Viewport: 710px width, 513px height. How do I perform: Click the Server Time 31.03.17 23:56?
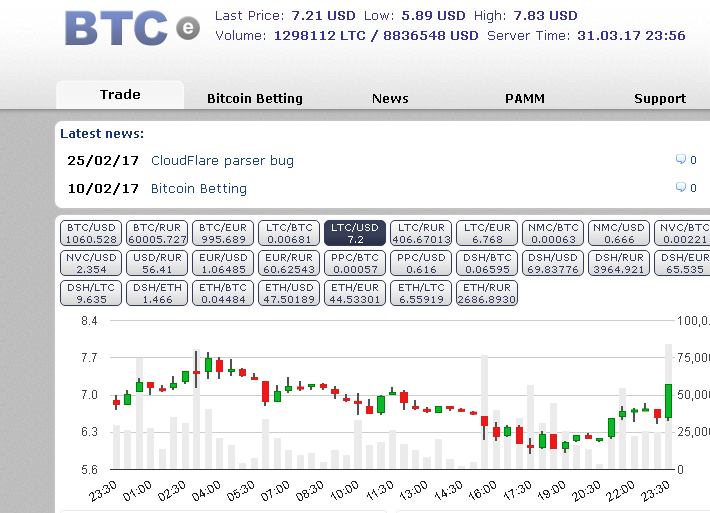[x=631, y=35]
